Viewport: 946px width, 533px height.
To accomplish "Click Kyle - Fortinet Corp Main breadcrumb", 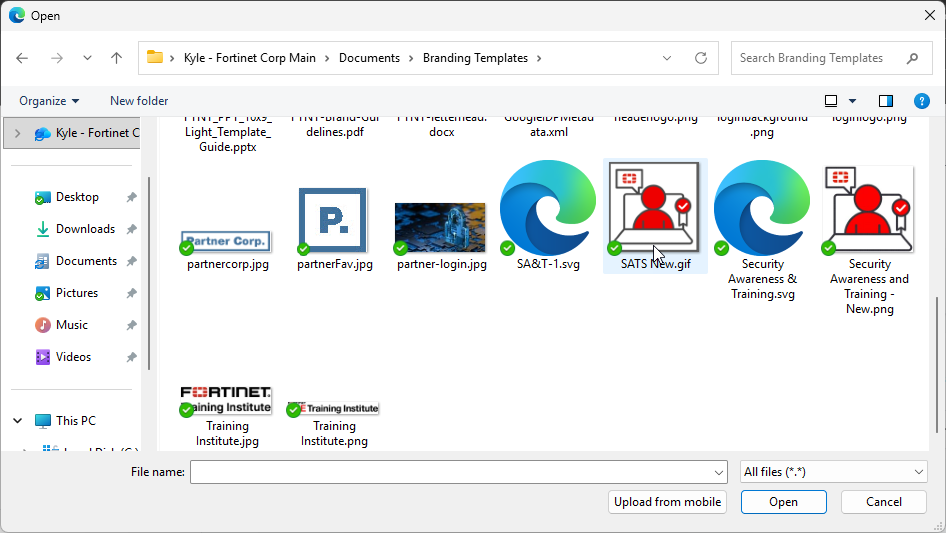I will 250,58.
